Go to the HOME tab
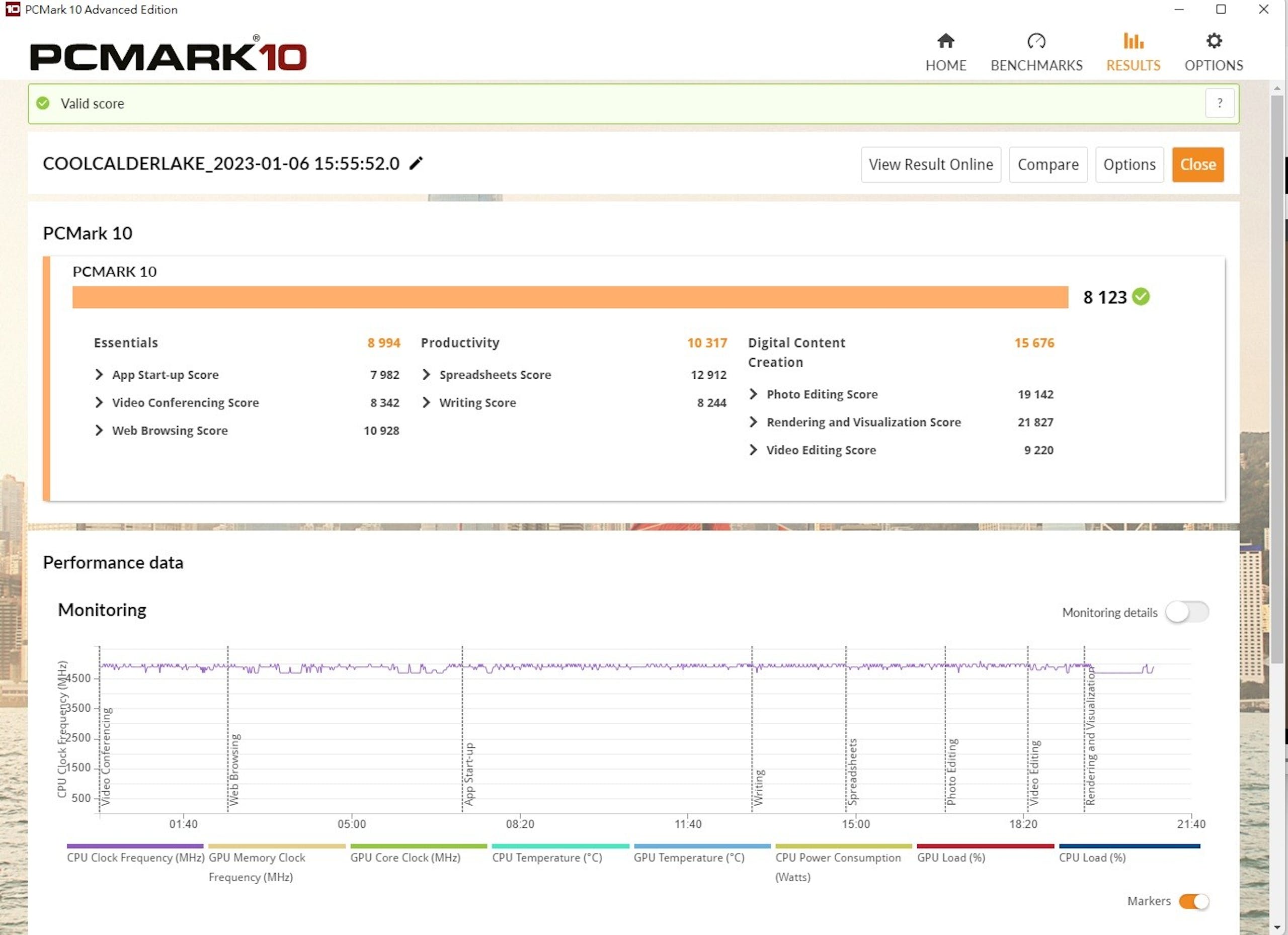The height and width of the screenshot is (935, 1288). coord(945,52)
